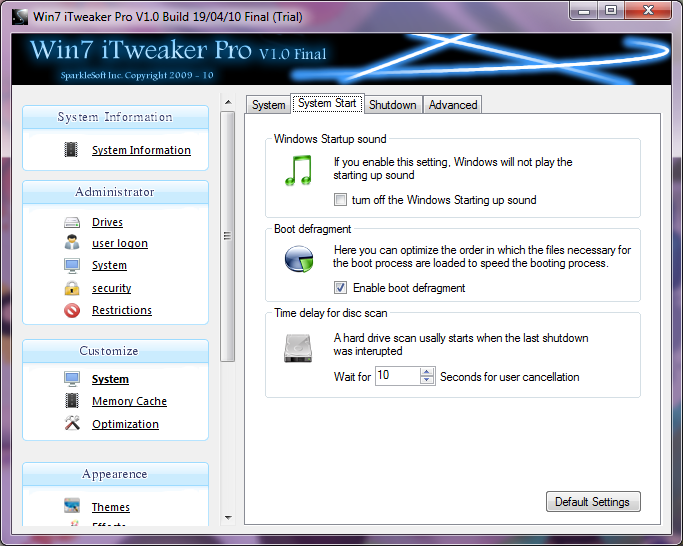The height and width of the screenshot is (546, 683).
Task: Close the Win7 iTweaker Pro window
Action: (x=648, y=10)
